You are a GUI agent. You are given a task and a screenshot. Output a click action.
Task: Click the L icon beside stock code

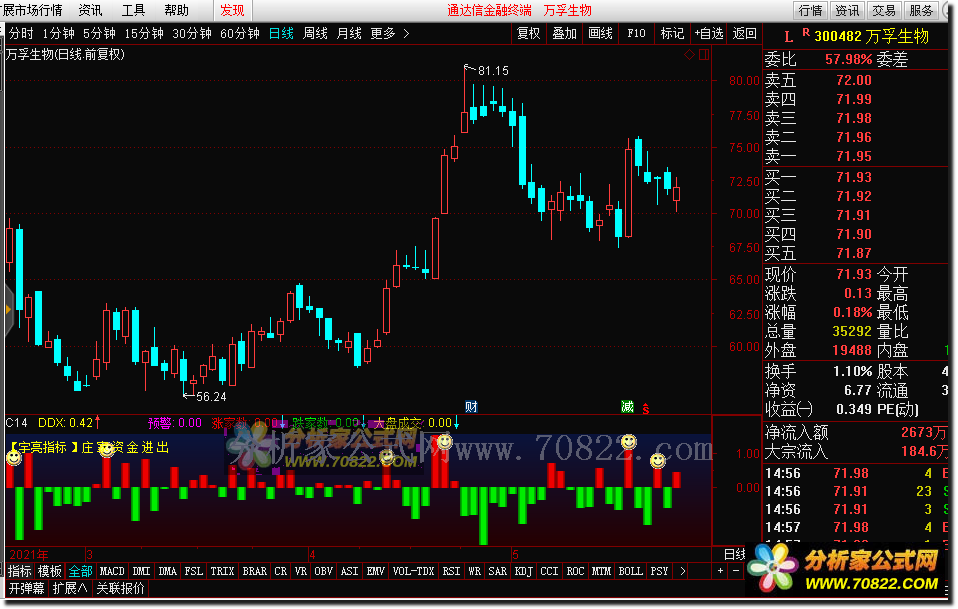(789, 37)
